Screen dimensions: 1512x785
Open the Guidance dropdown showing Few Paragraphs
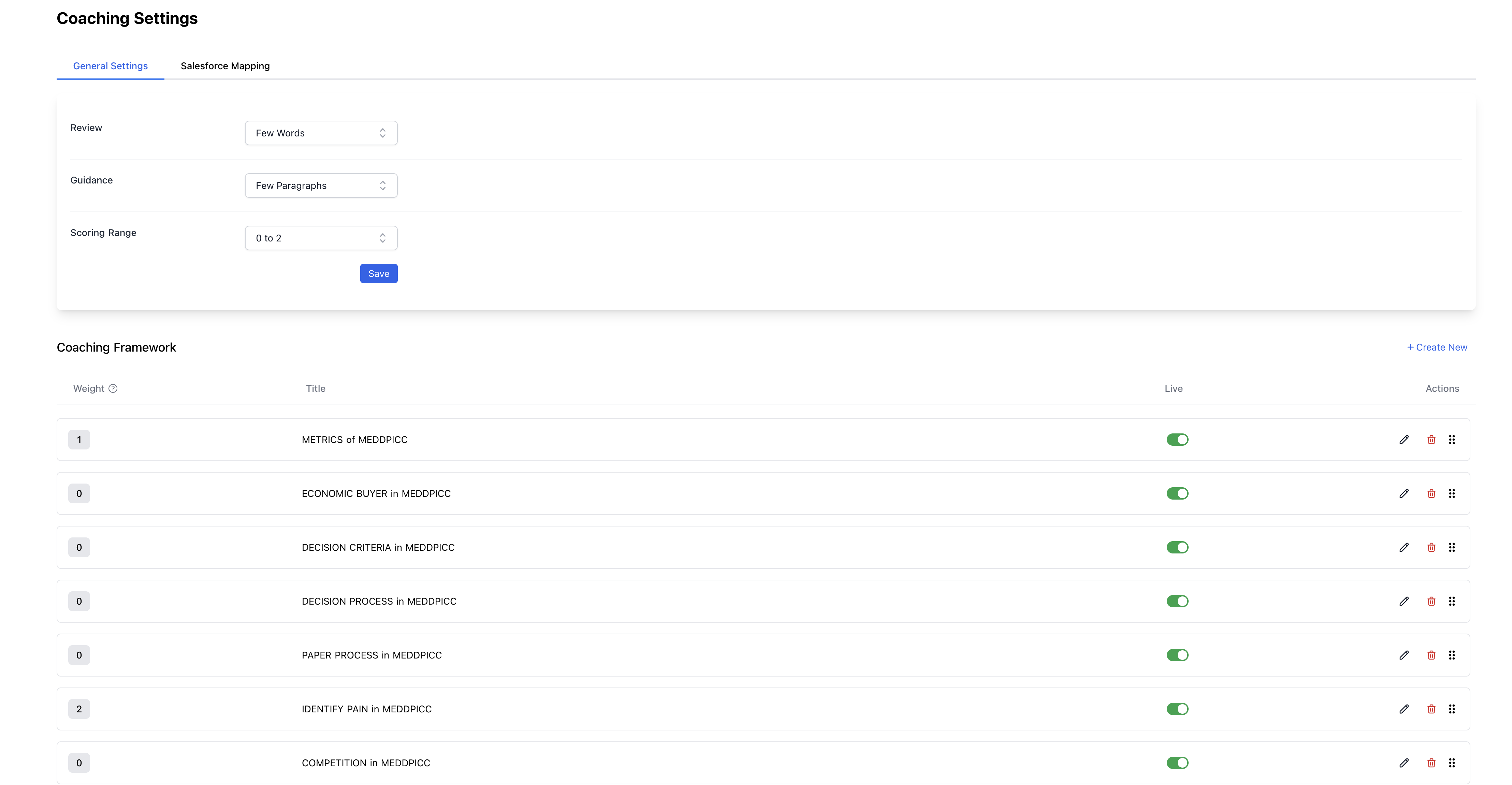click(321, 186)
